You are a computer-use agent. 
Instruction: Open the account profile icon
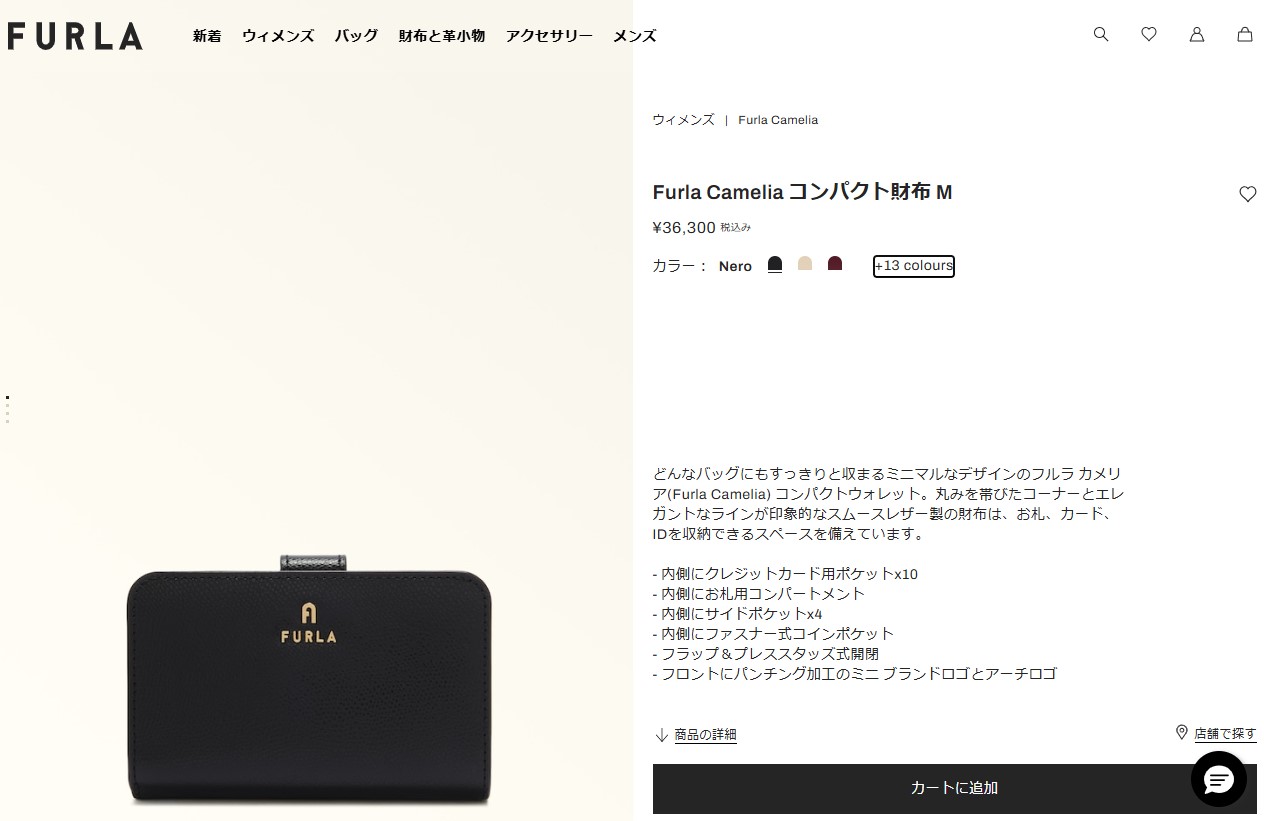click(x=1197, y=34)
